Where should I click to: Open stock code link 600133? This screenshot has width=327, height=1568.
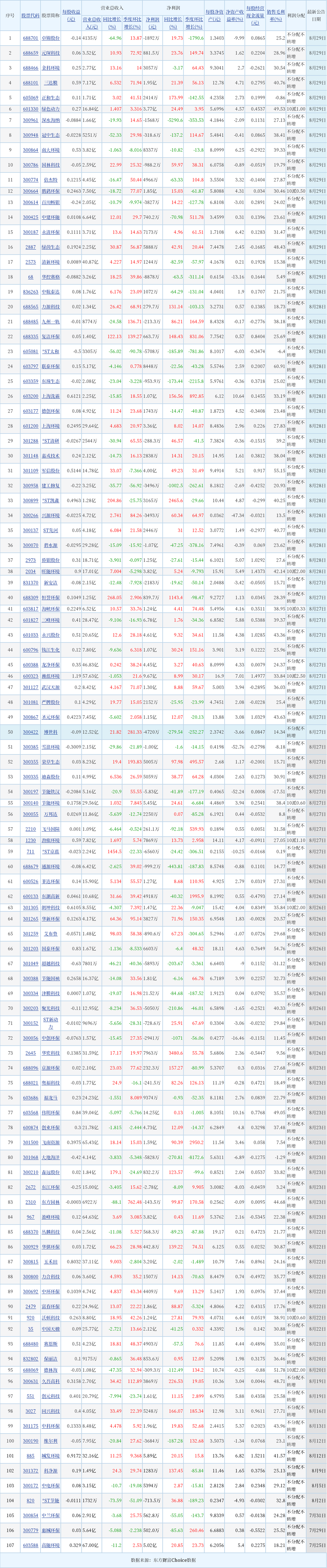(x=30, y=896)
